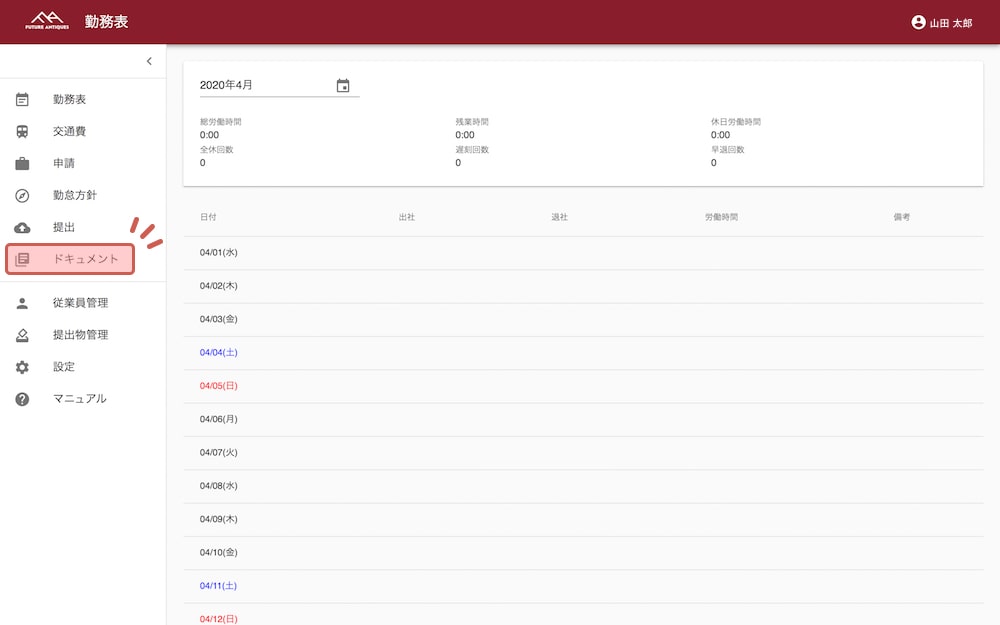Click the 従業員管理 person icon
This screenshot has height=625, width=1000.
click(x=22, y=303)
